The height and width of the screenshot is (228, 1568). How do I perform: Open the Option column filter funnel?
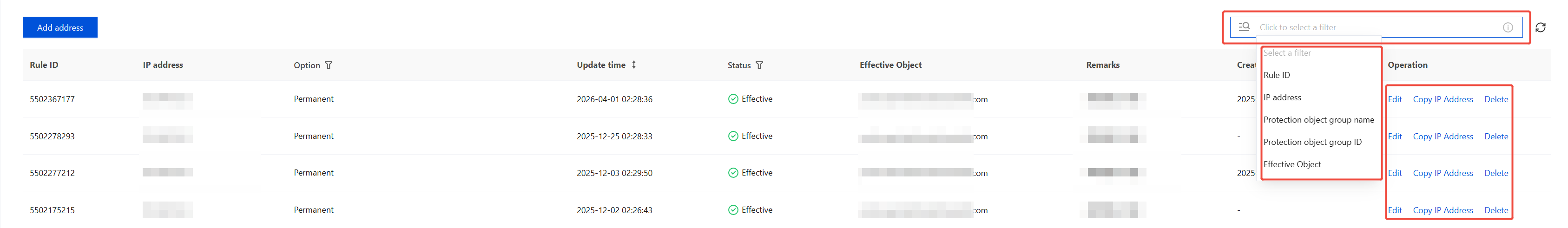pos(329,65)
